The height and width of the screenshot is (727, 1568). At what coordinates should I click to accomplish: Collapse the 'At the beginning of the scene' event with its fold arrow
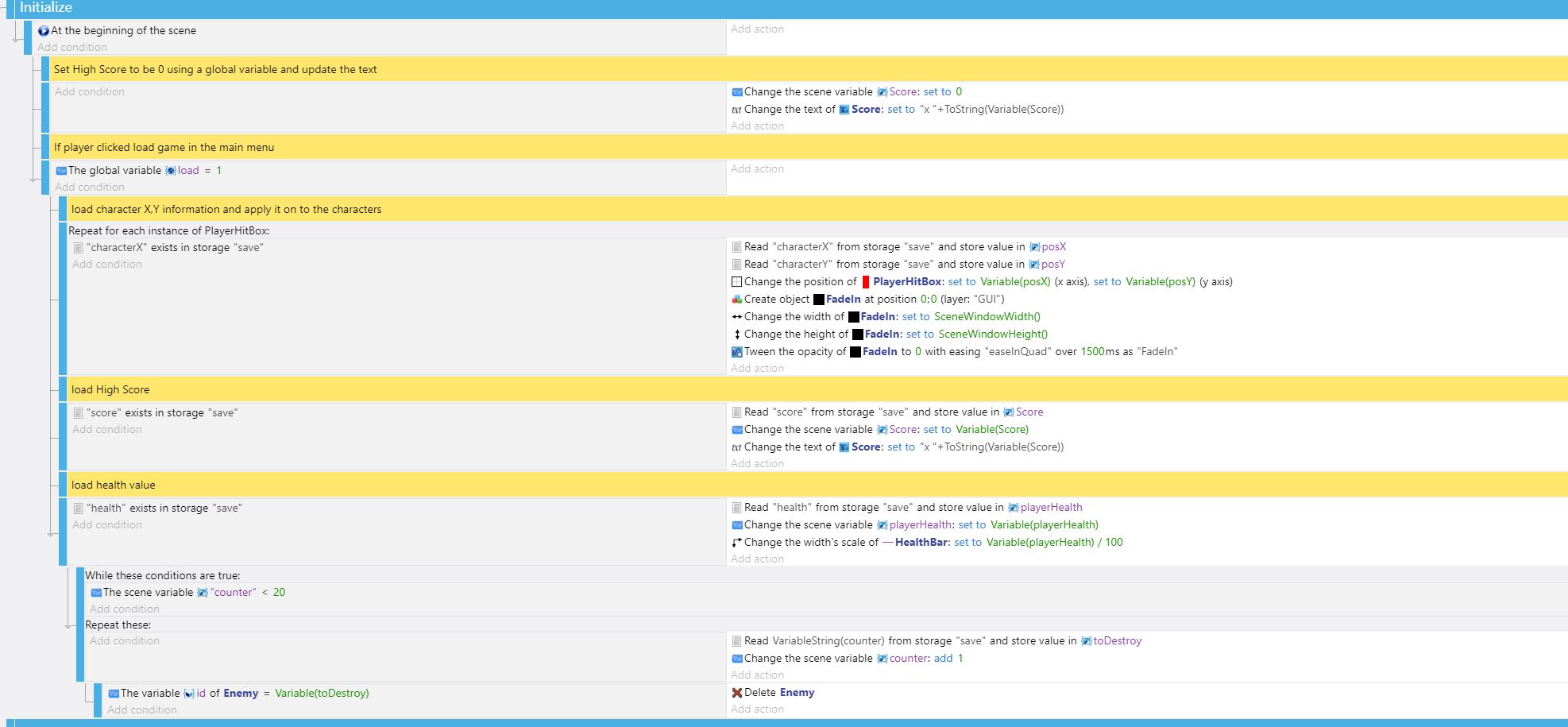point(17,38)
